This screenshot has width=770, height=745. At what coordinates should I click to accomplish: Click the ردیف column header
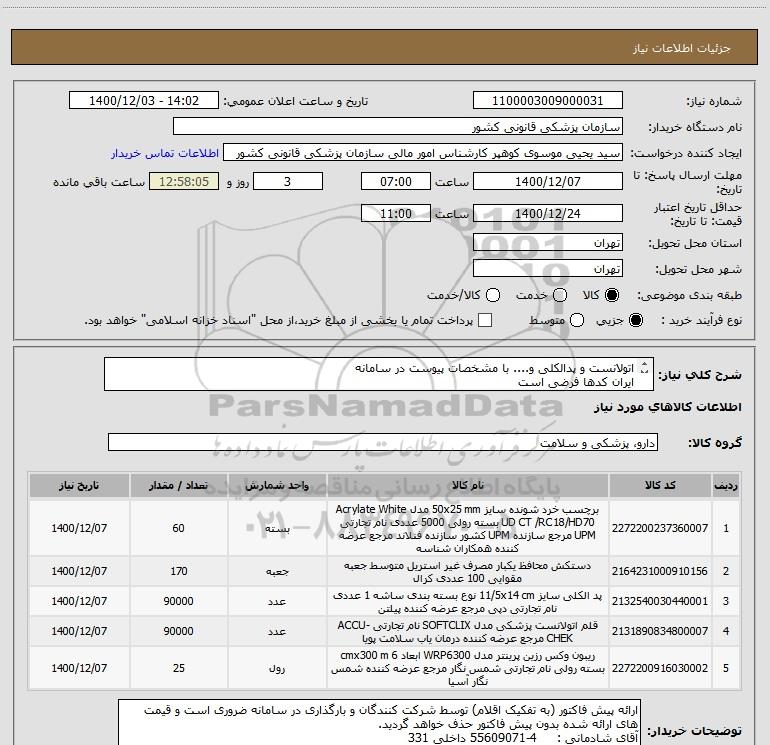[x=726, y=486]
